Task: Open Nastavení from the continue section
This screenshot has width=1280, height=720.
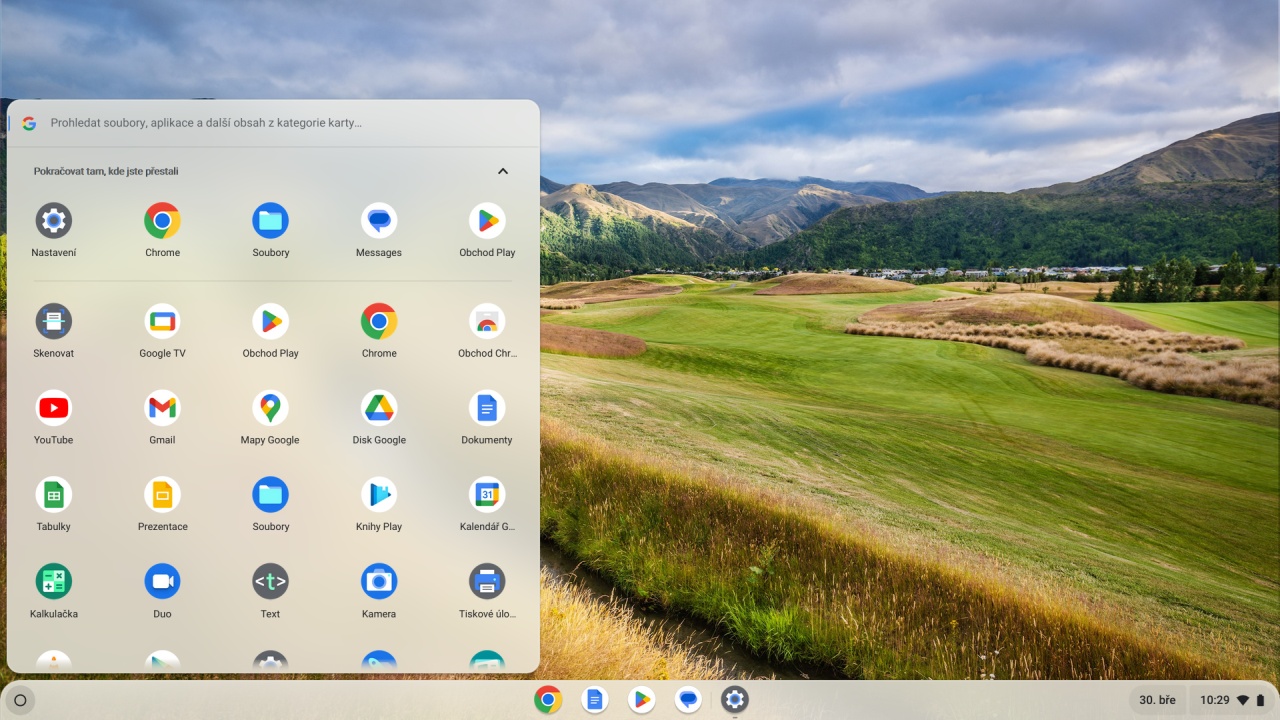Action: [x=54, y=231]
